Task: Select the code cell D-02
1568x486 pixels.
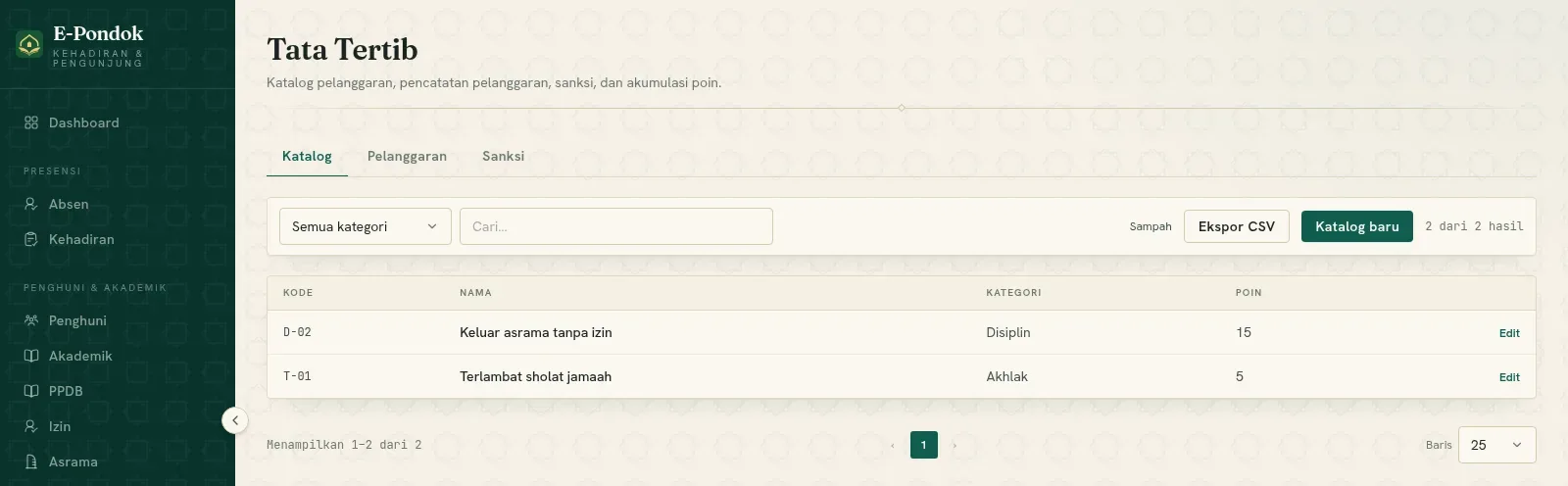Action: click(x=297, y=332)
